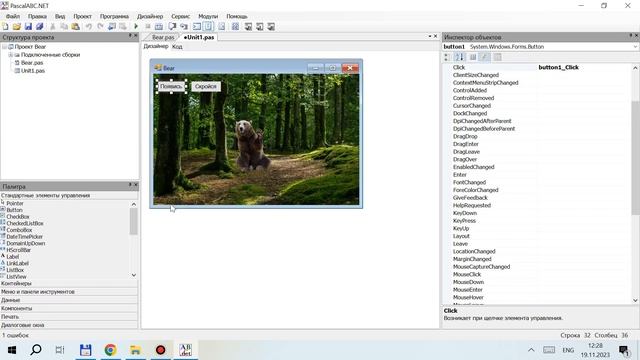The image size is (640, 360).
Task: Select the Появись button on the form
Action: pyautogui.click(x=171, y=87)
